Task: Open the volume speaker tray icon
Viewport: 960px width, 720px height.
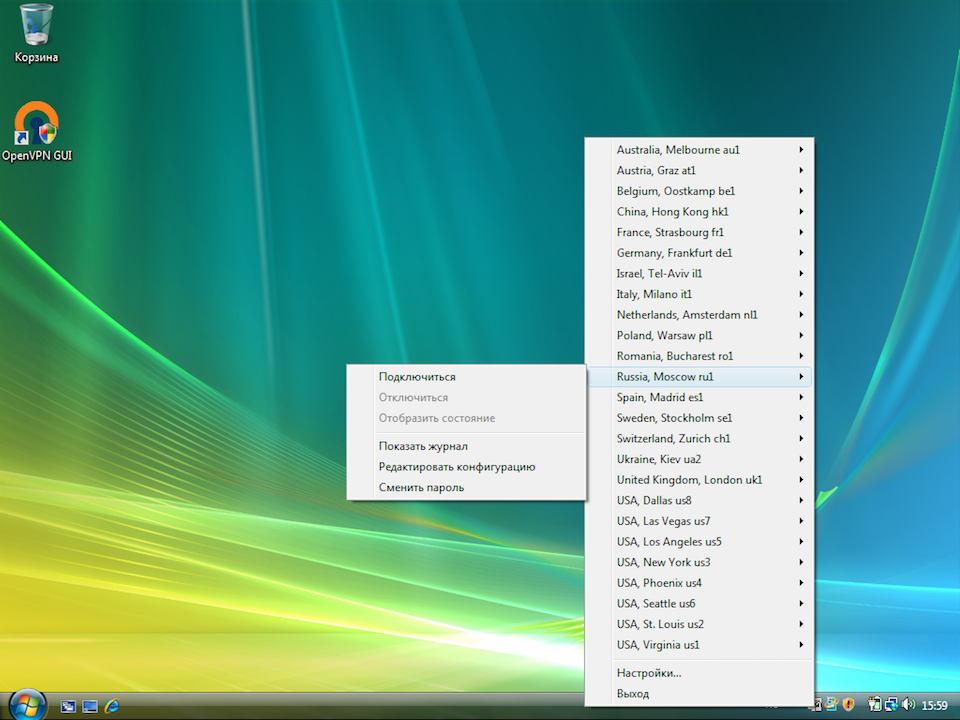Action: pyautogui.click(x=908, y=704)
